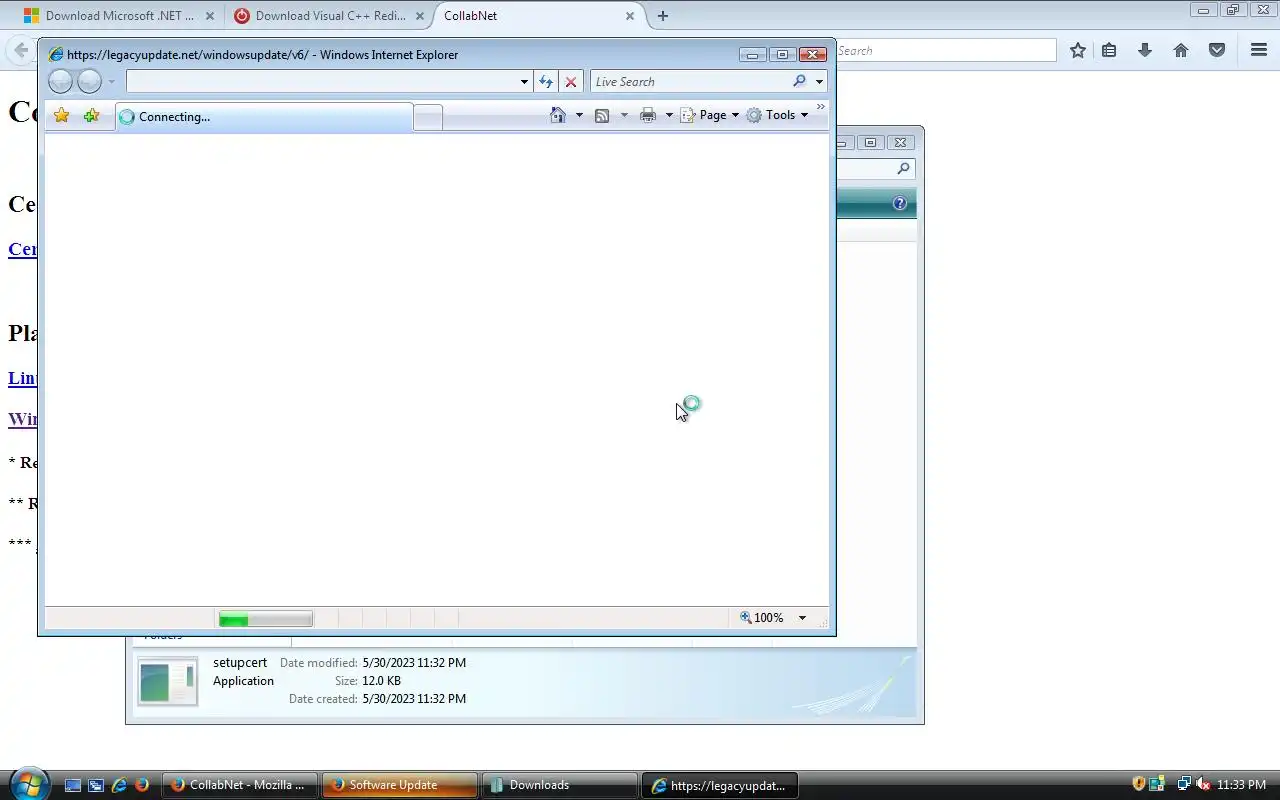
Task: Click the Internet Explorer Forward button
Action: [90, 82]
